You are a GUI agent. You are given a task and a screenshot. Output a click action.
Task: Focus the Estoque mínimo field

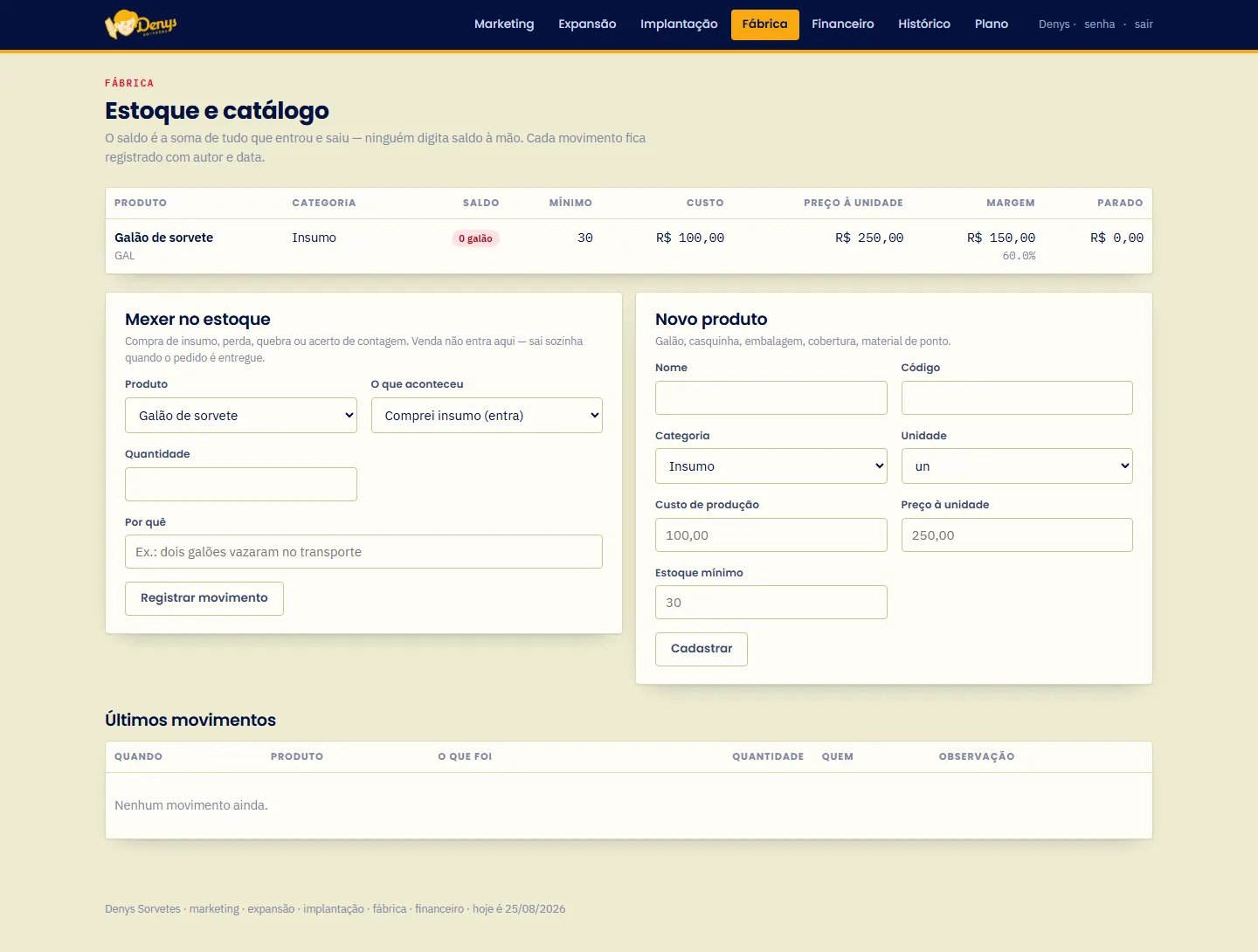771,603
